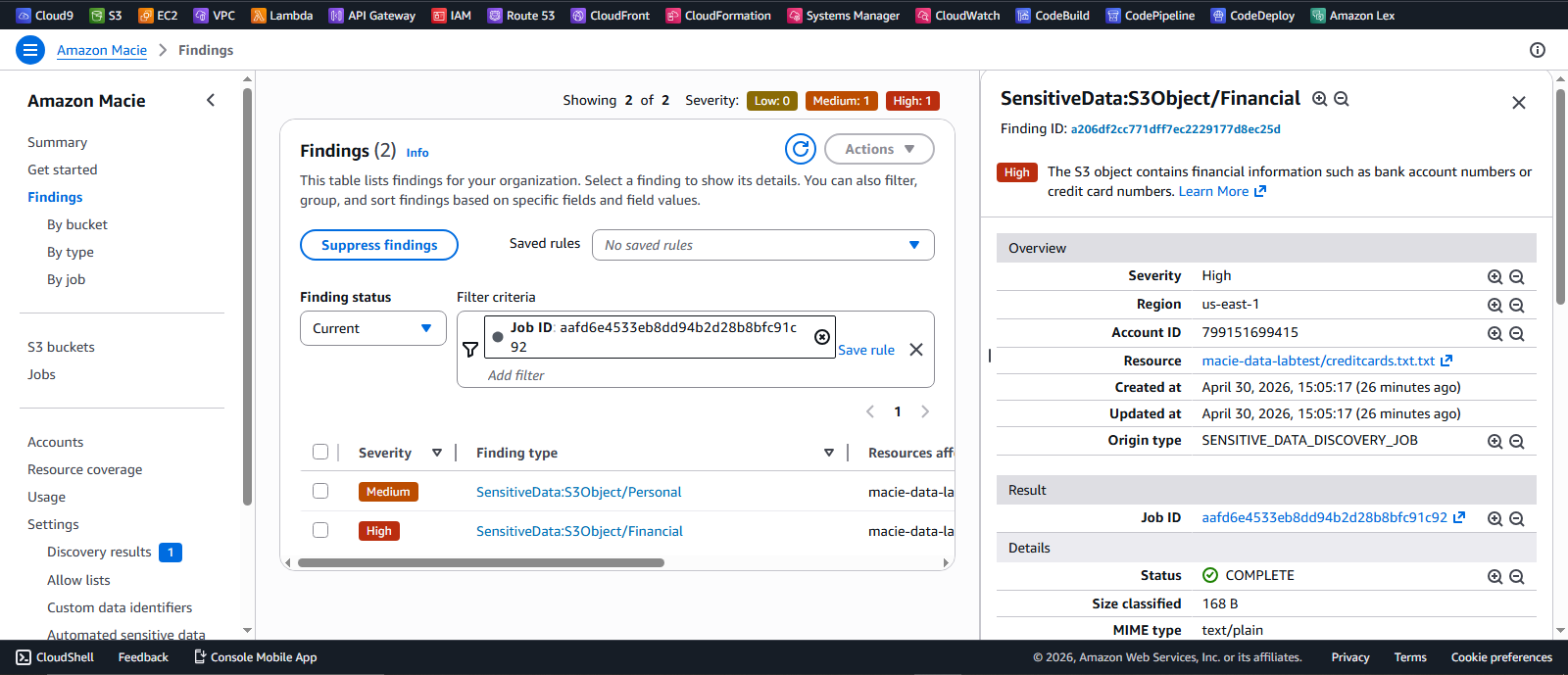Open the page info circle icon

[x=1538, y=50]
